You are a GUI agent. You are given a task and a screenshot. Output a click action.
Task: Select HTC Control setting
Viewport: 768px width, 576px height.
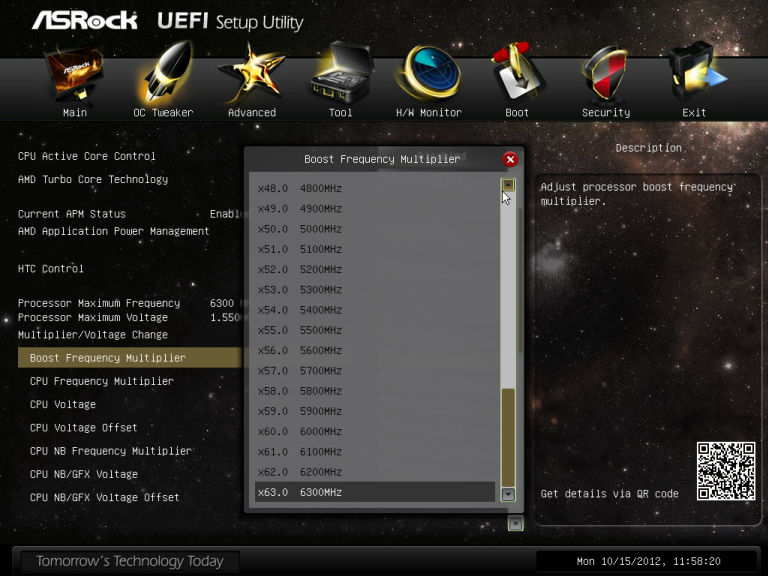[x=50, y=269]
